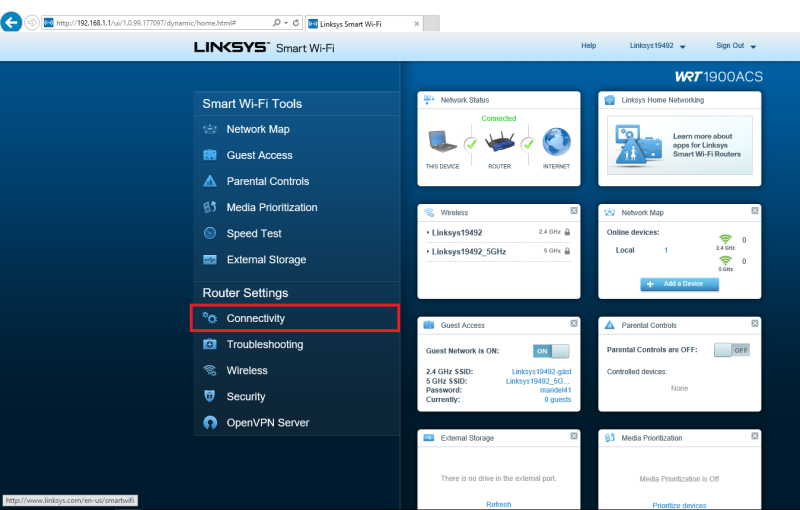
Task: Open the Security shield icon
Action: 210,396
